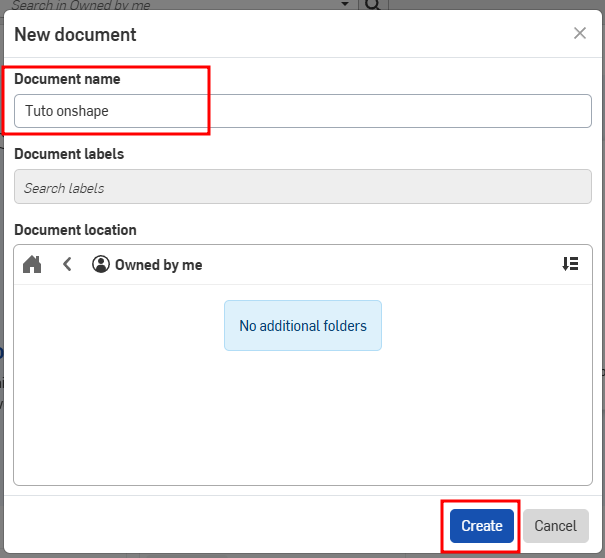Click the Document location heading label
The width and height of the screenshot is (605, 558).
[x=75, y=230]
